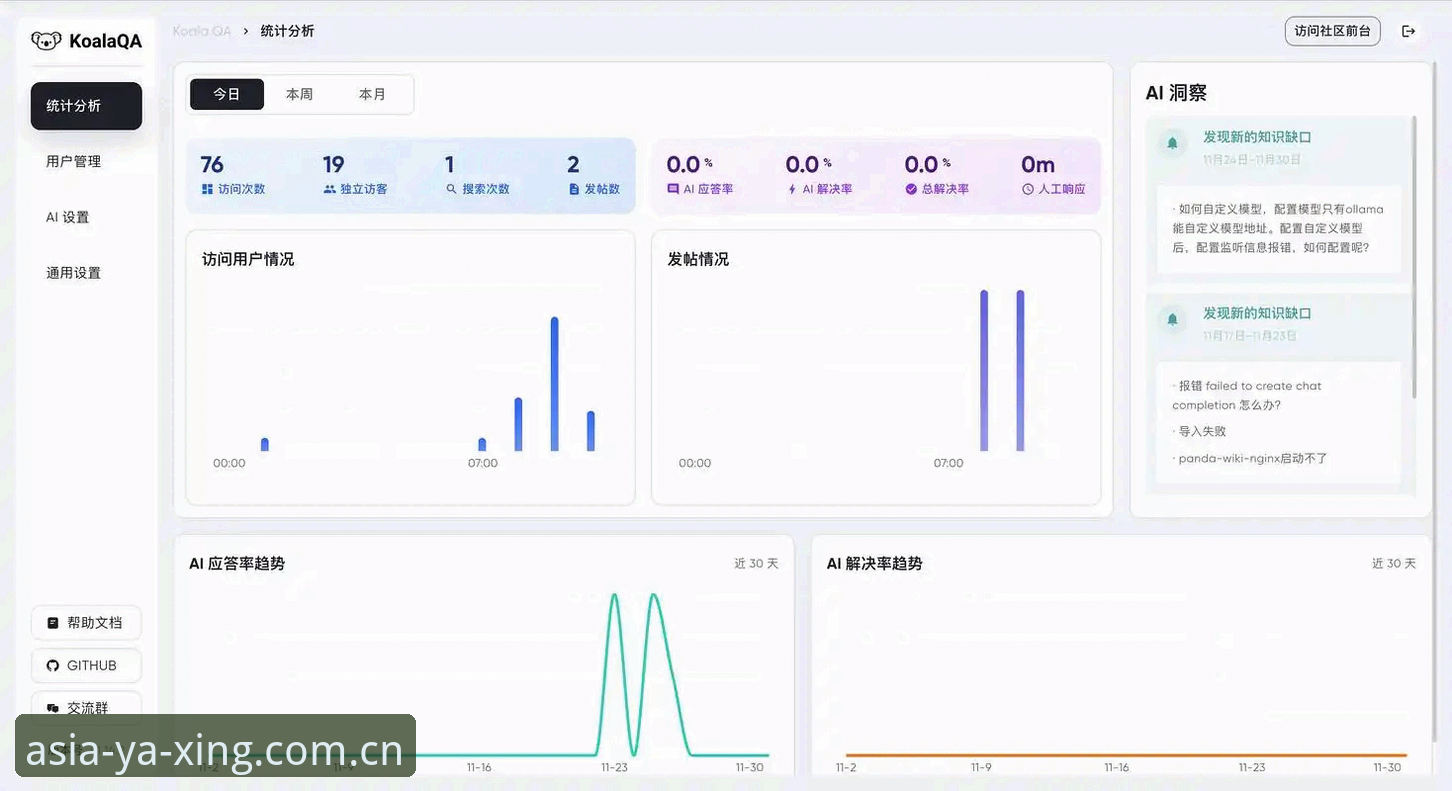Click the 11月17日–11月23日 date text
Image resolution: width=1452 pixels, height=791 pixels.
pos(1250,336)
